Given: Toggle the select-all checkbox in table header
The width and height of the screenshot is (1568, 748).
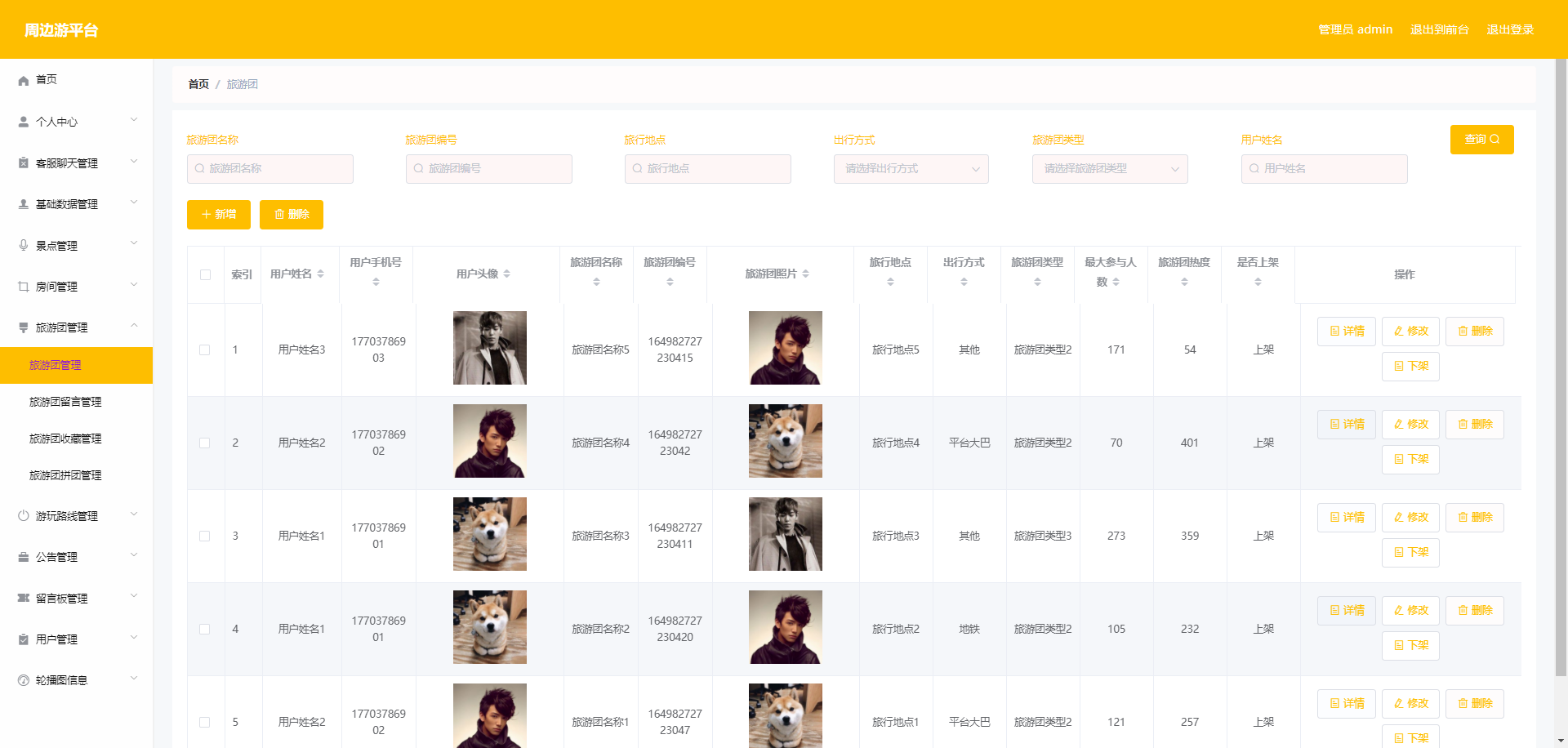Looking at the screenshot, I should coord(206,275).
